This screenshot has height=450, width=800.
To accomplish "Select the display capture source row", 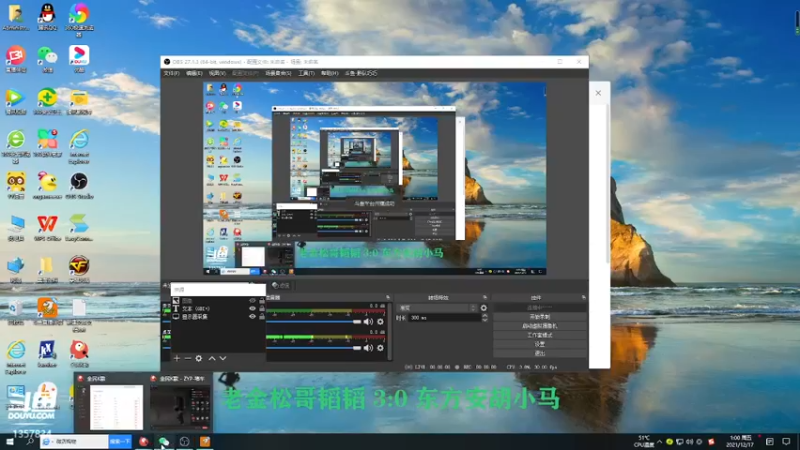I will 219,317.
